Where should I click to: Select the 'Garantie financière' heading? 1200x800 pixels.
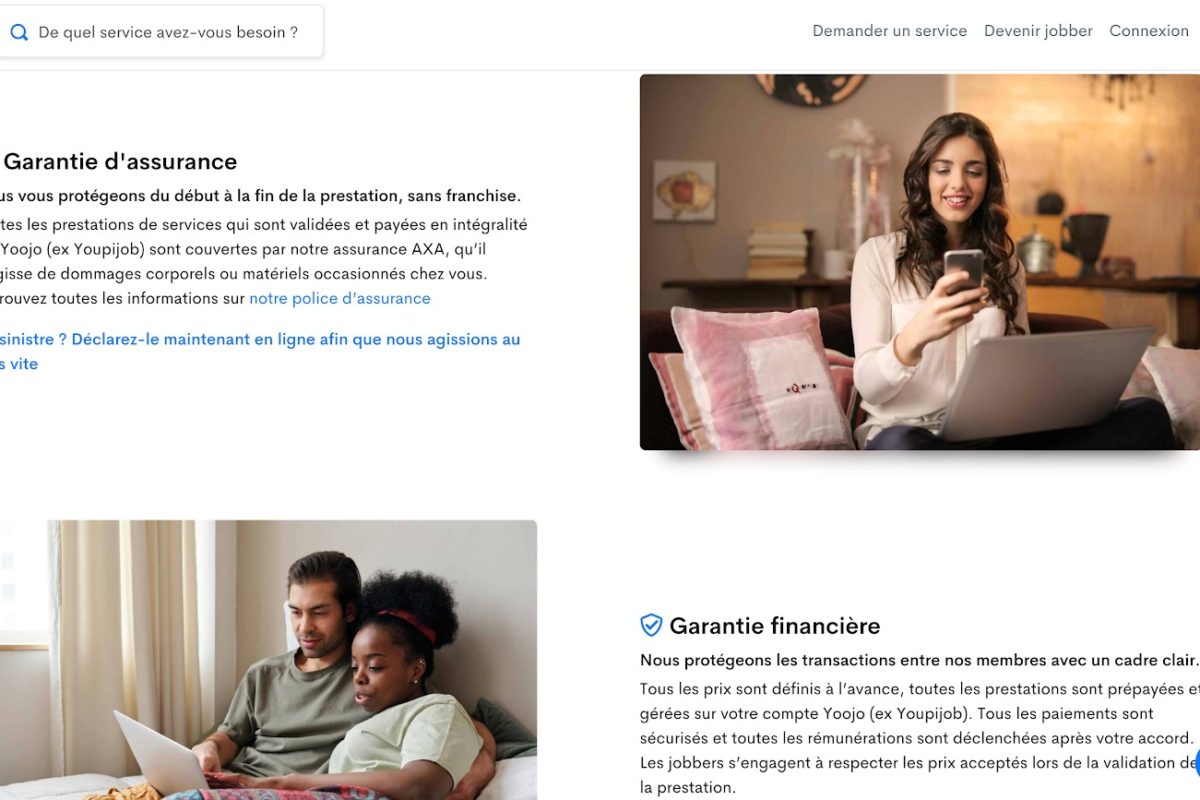(x=775, y=626)
